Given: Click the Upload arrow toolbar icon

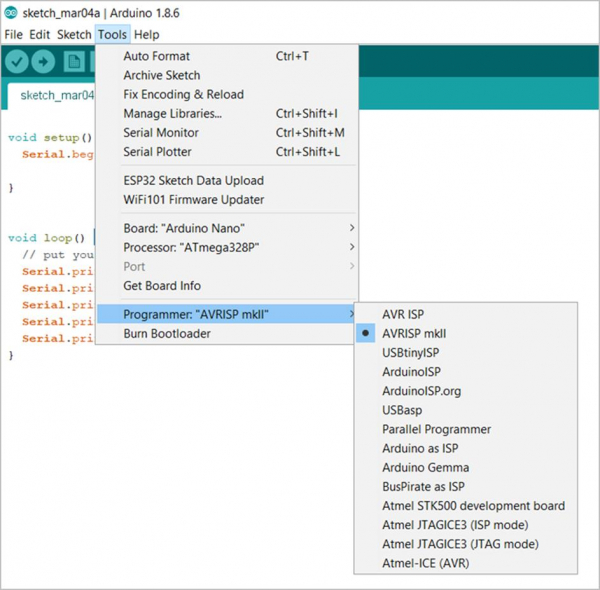Looking at the screenshot, I should pos(44,62).
